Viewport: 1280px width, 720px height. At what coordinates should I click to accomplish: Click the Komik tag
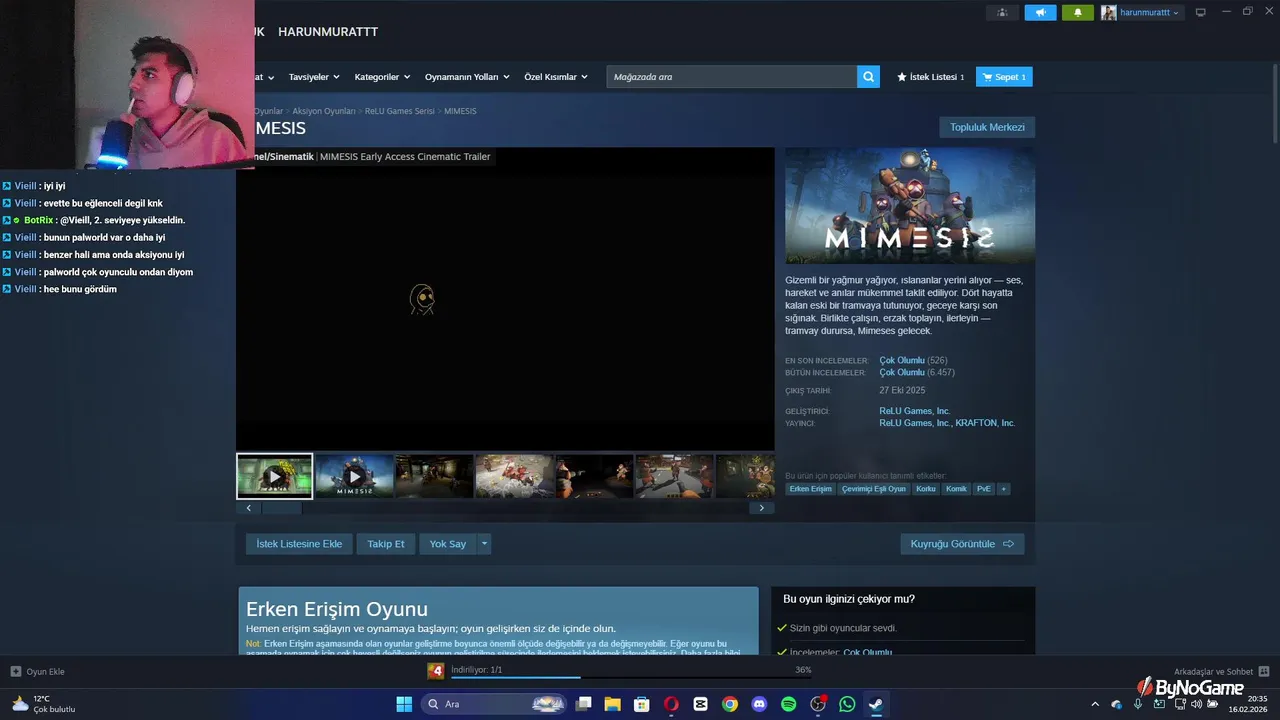(956, 489)
